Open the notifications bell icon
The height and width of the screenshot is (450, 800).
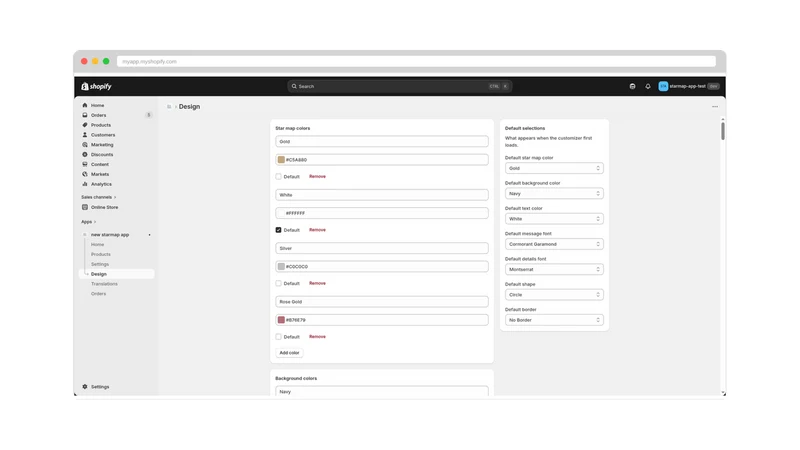coord(648,86)
